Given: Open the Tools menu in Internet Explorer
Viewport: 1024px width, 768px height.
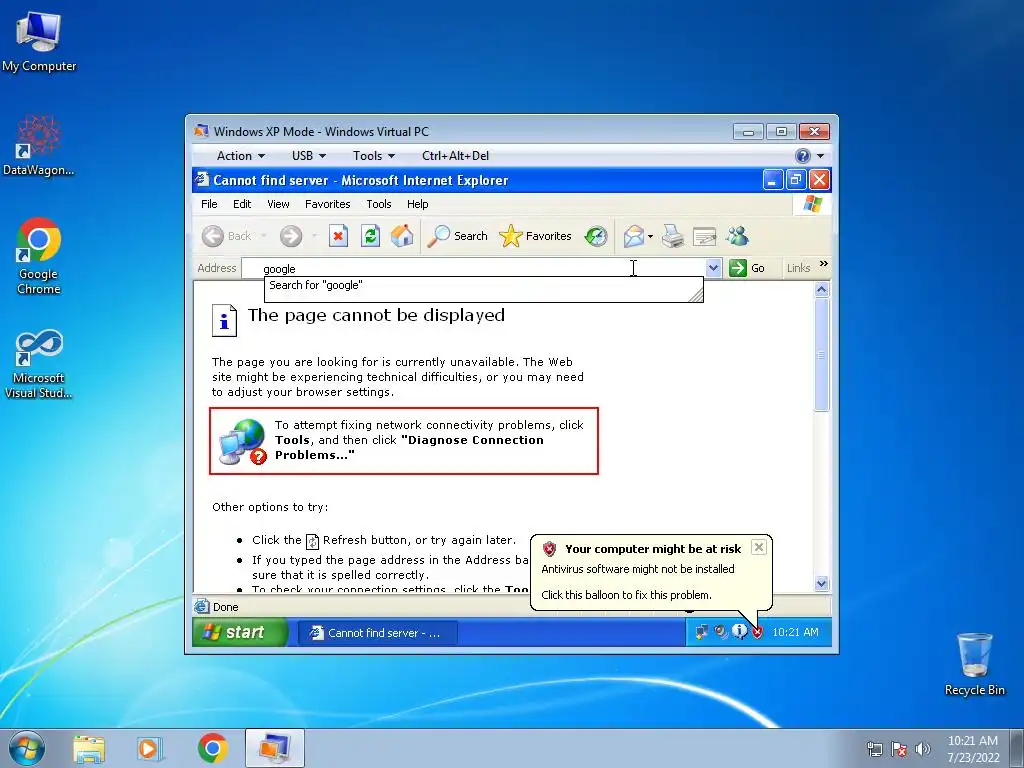Looking at the screenshot, I should (379, 204).
